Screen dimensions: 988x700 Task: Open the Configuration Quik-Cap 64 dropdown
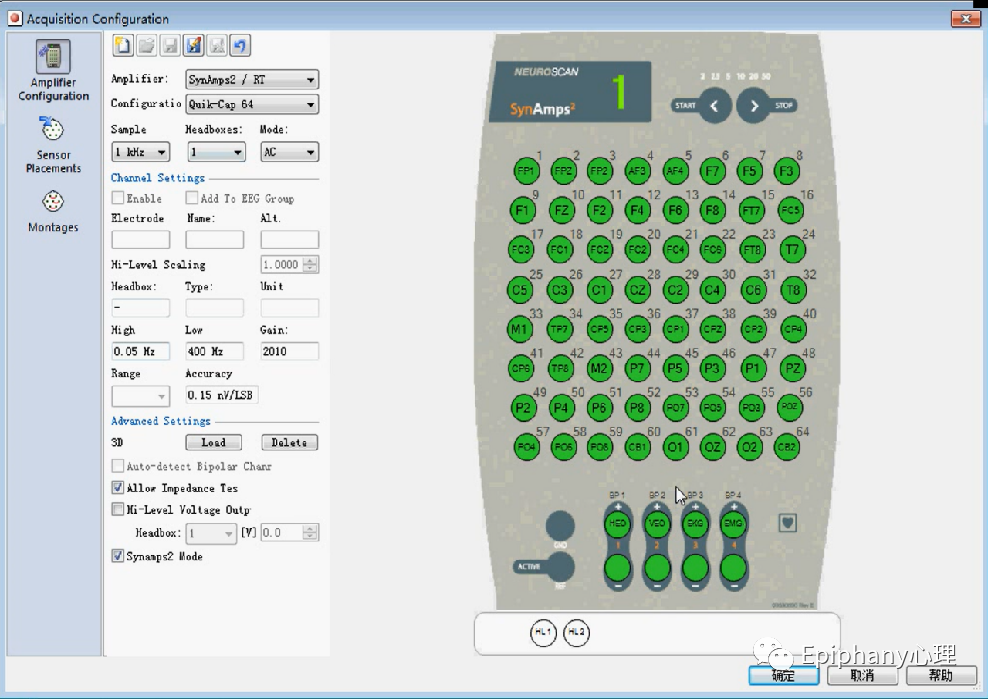[x=252, y=105]
